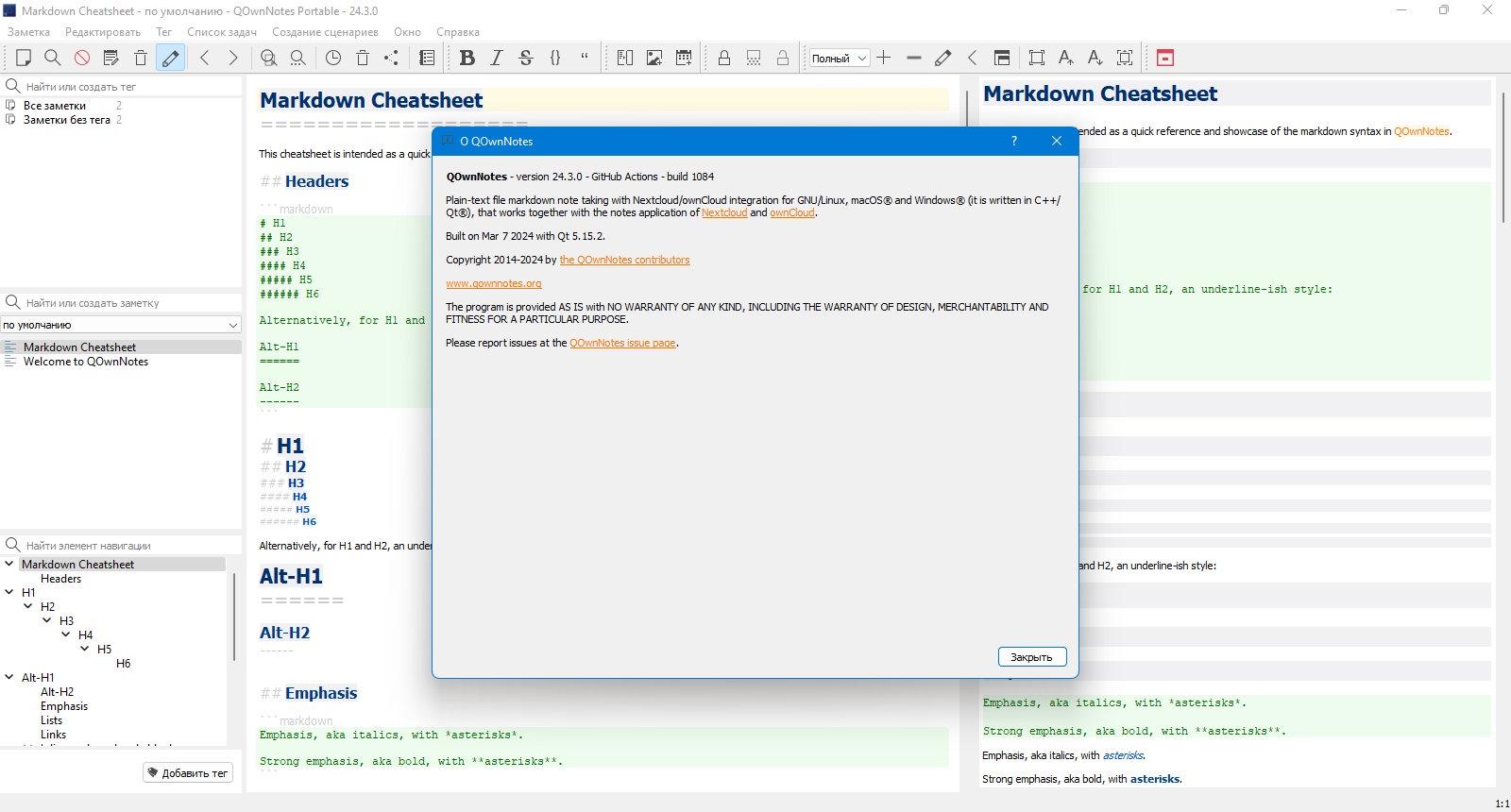Collapse the H3 navigation node
This screenshot has height=812, width=1511.
pos(47,620)
